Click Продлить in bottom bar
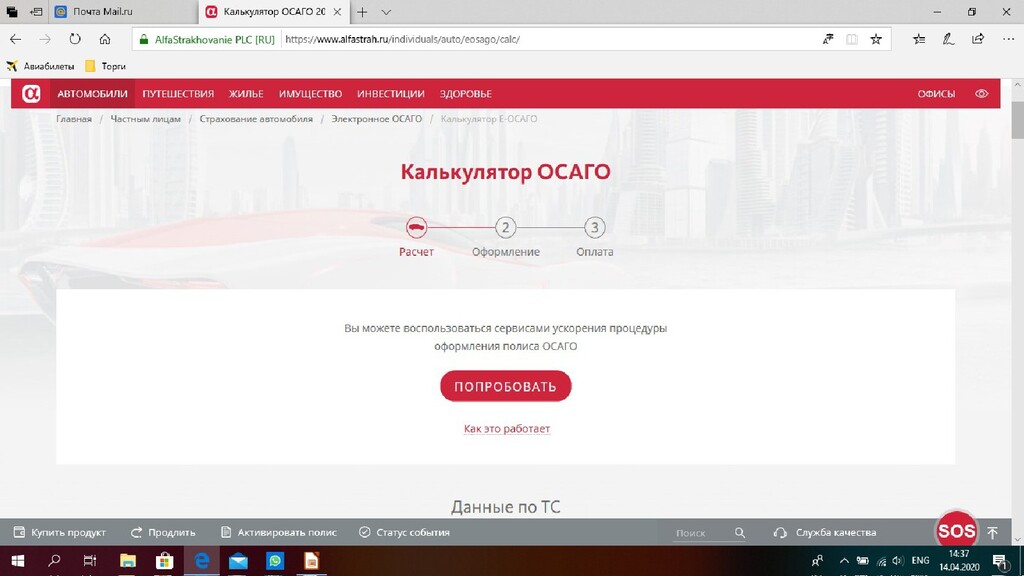 click(x=163, y=532)
